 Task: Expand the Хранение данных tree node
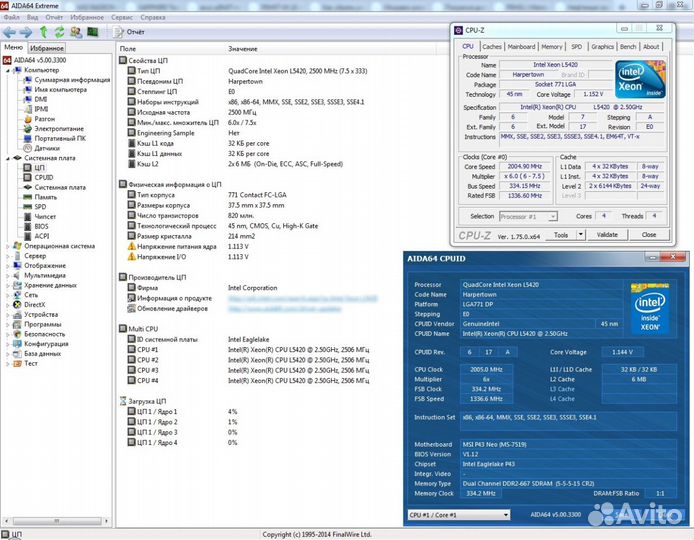8,285
